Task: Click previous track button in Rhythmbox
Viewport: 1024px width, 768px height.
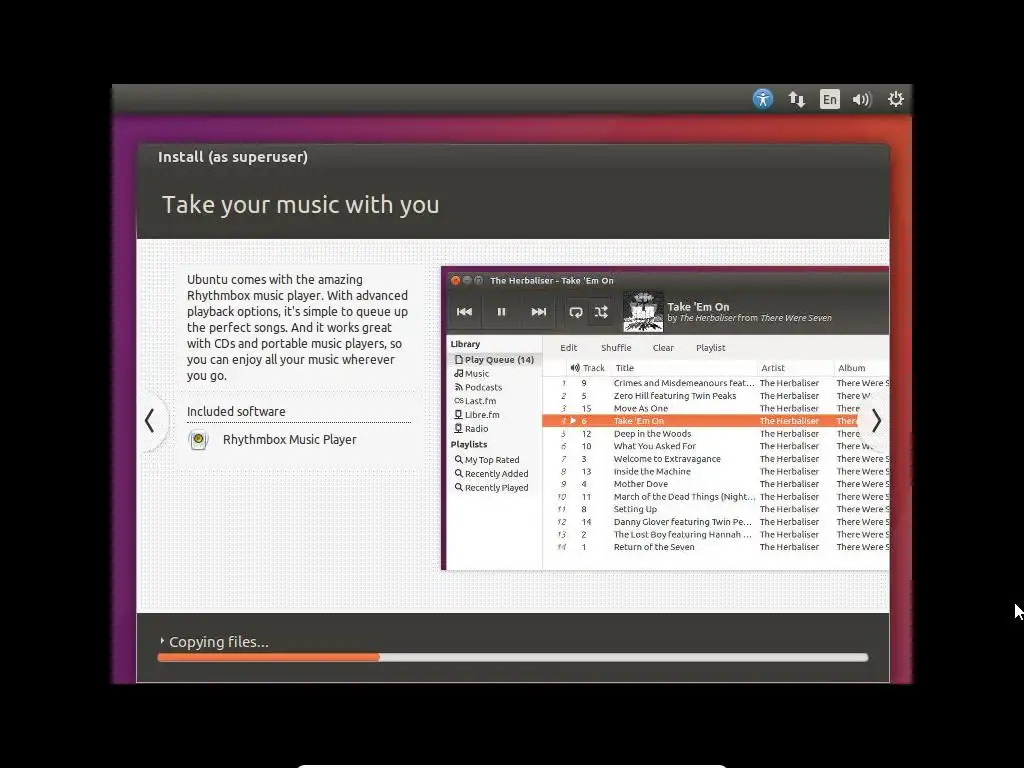Action: (464, 312)
